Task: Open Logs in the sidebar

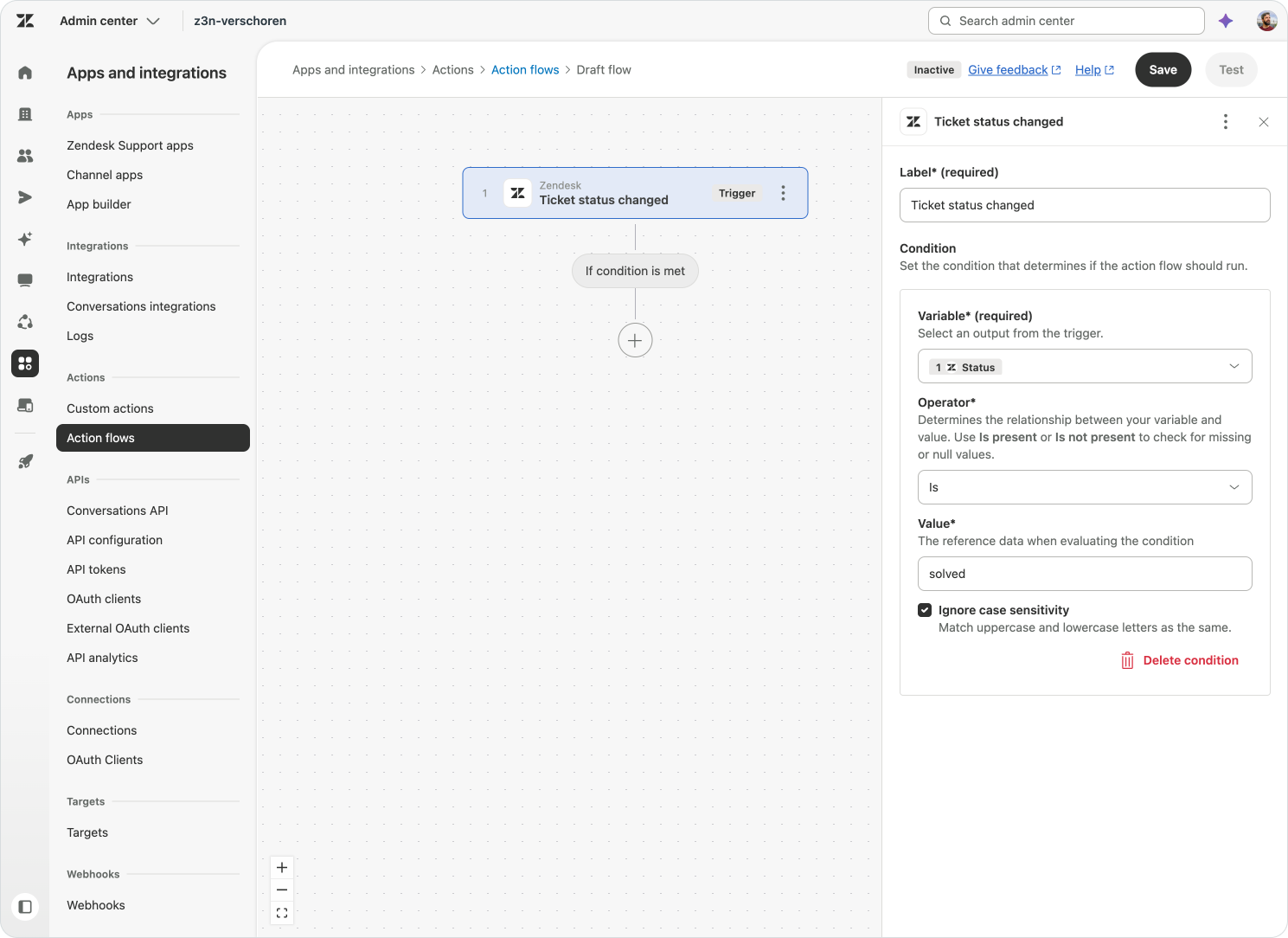Action: click(x=80, y=336)
